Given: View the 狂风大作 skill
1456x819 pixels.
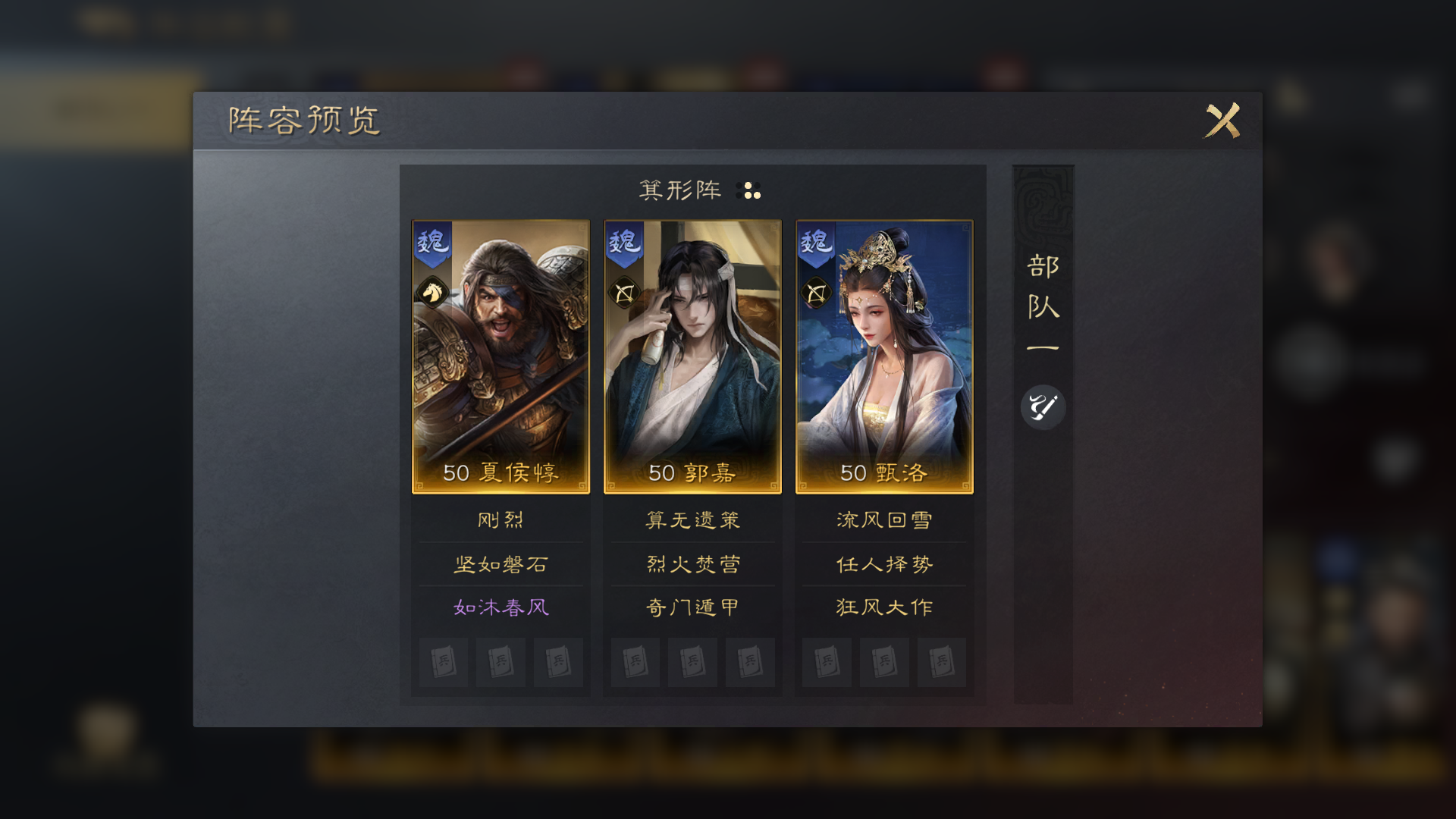Looking at the screenshot, I should point(884,607).
